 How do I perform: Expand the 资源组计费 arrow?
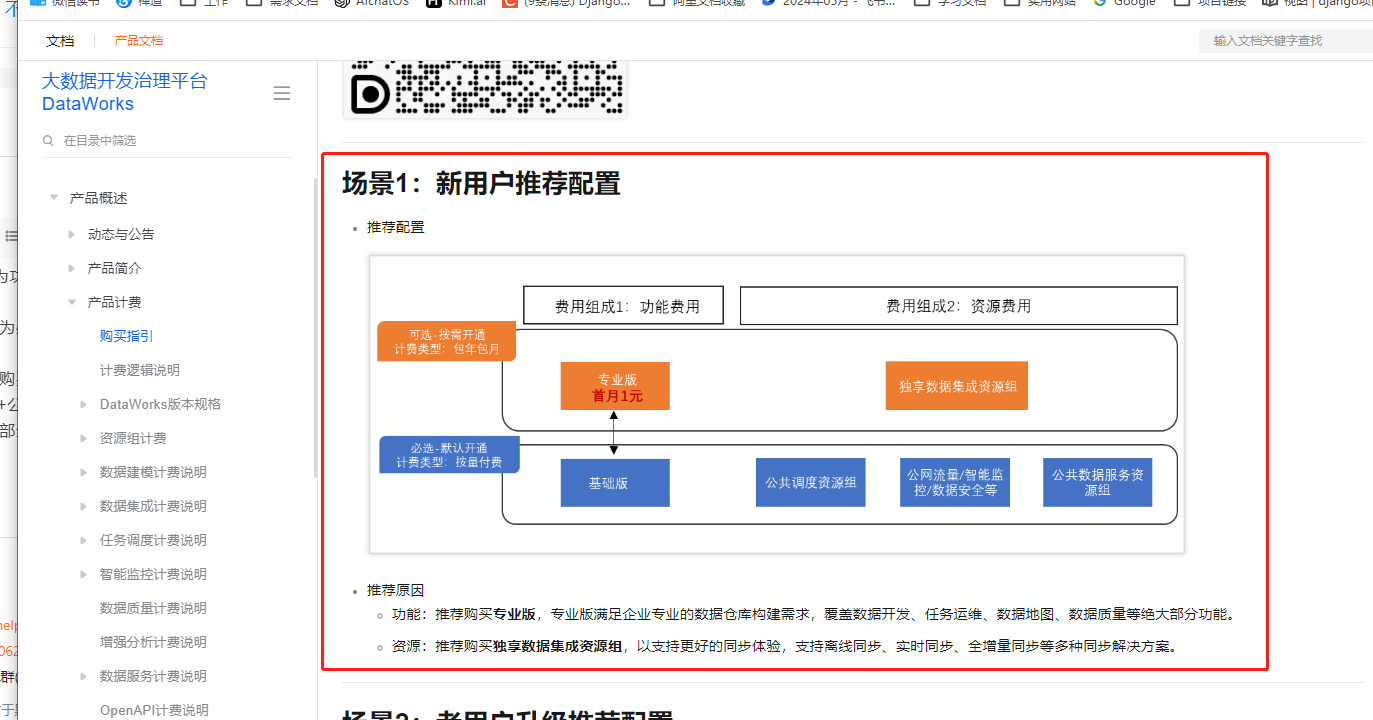[x=84, y=438]
